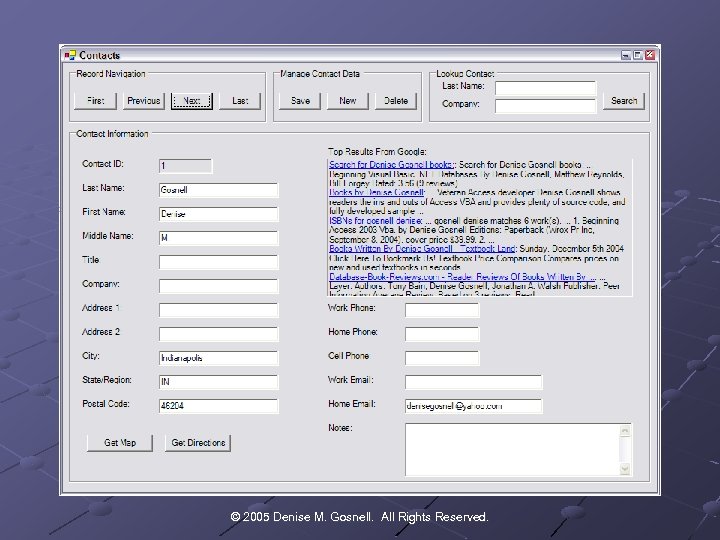Viewport: 720px width, 540px height.
Task: Click the Top Results From Google label
Action: 377,152
